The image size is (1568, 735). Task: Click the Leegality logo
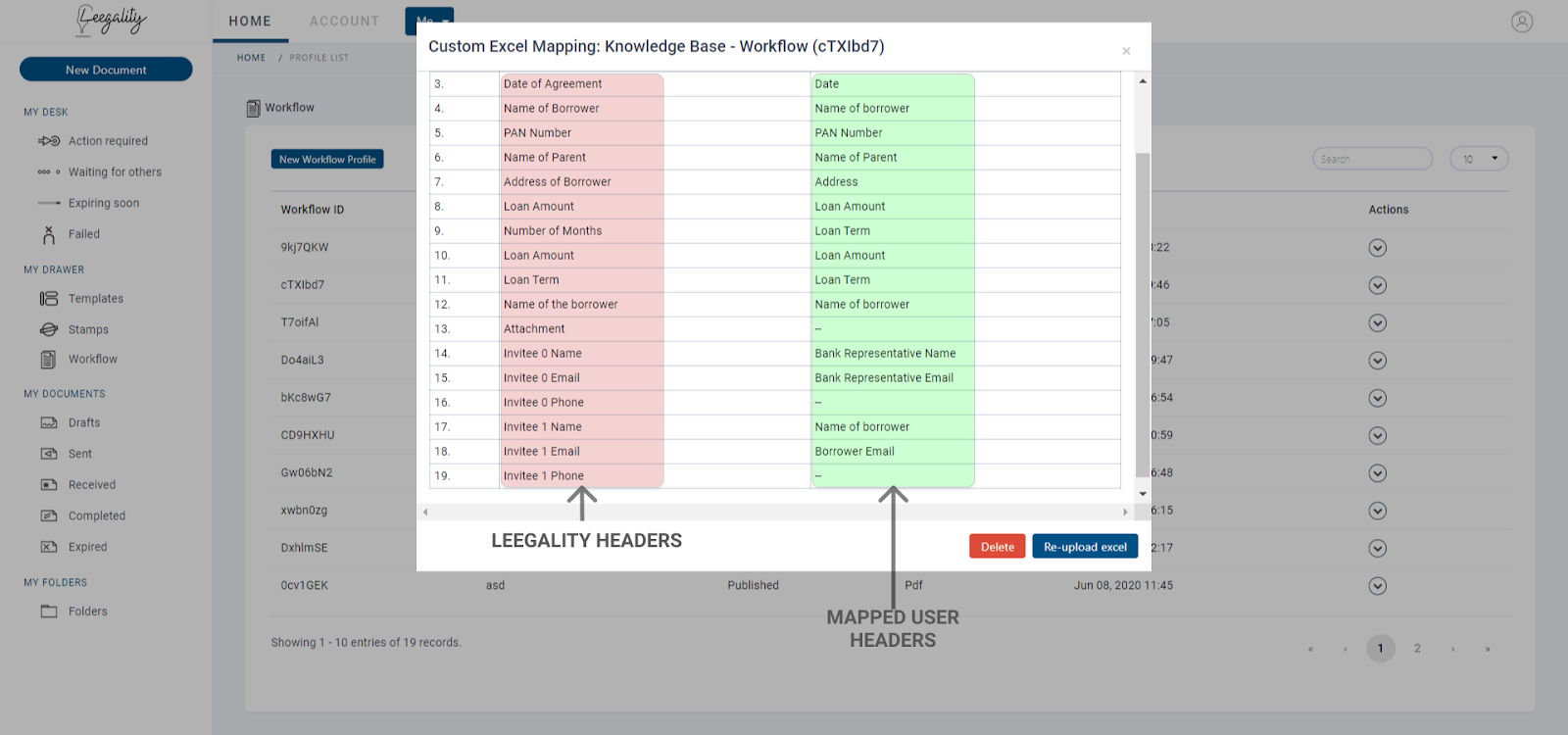111,21
